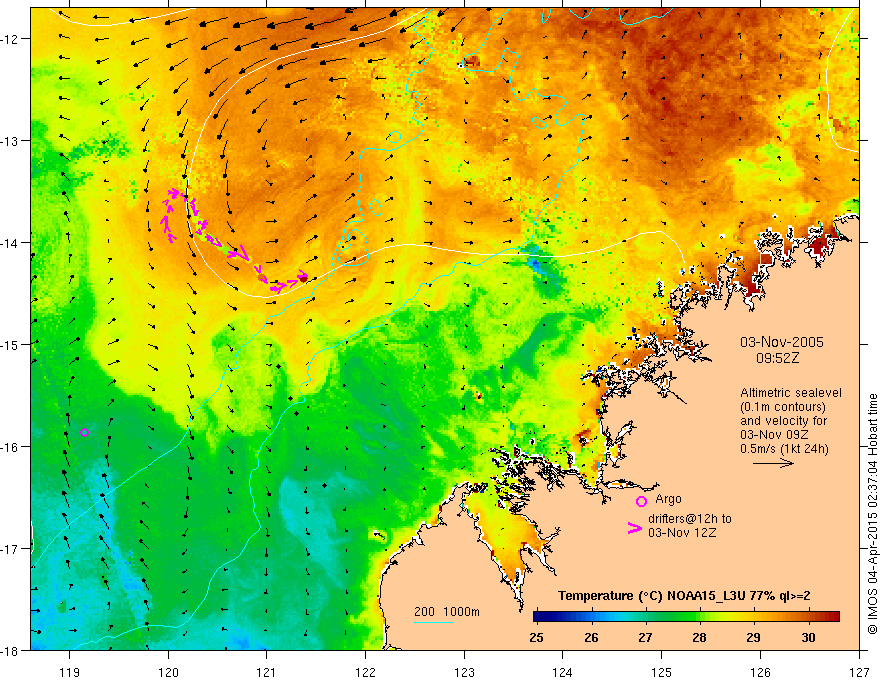880x680 pixels.
Task: Click longitude axis label 126
Action: click(760, 672)
